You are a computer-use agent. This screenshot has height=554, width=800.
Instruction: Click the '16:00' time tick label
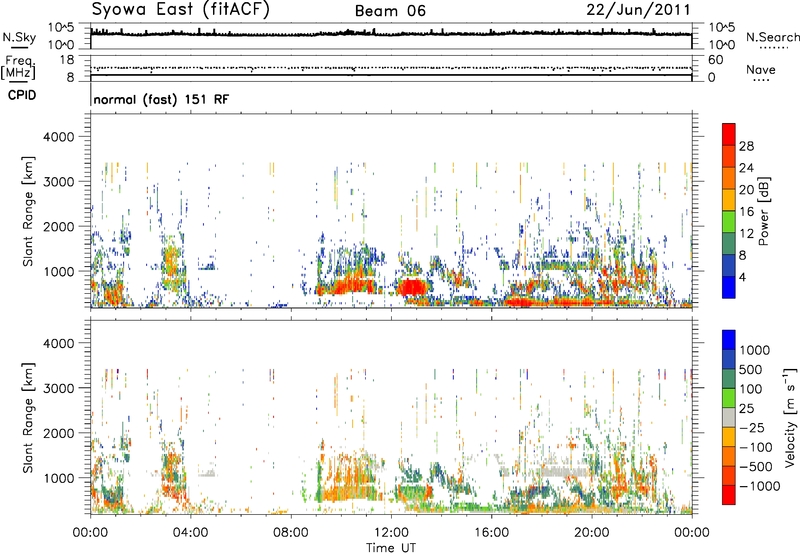[491, 533]
